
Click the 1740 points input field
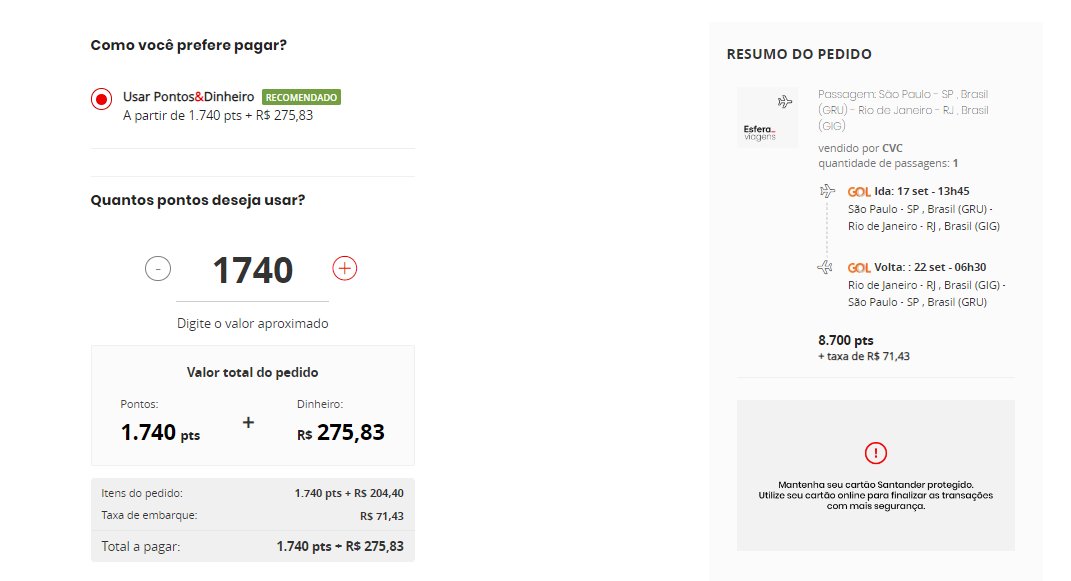(253, 270)
